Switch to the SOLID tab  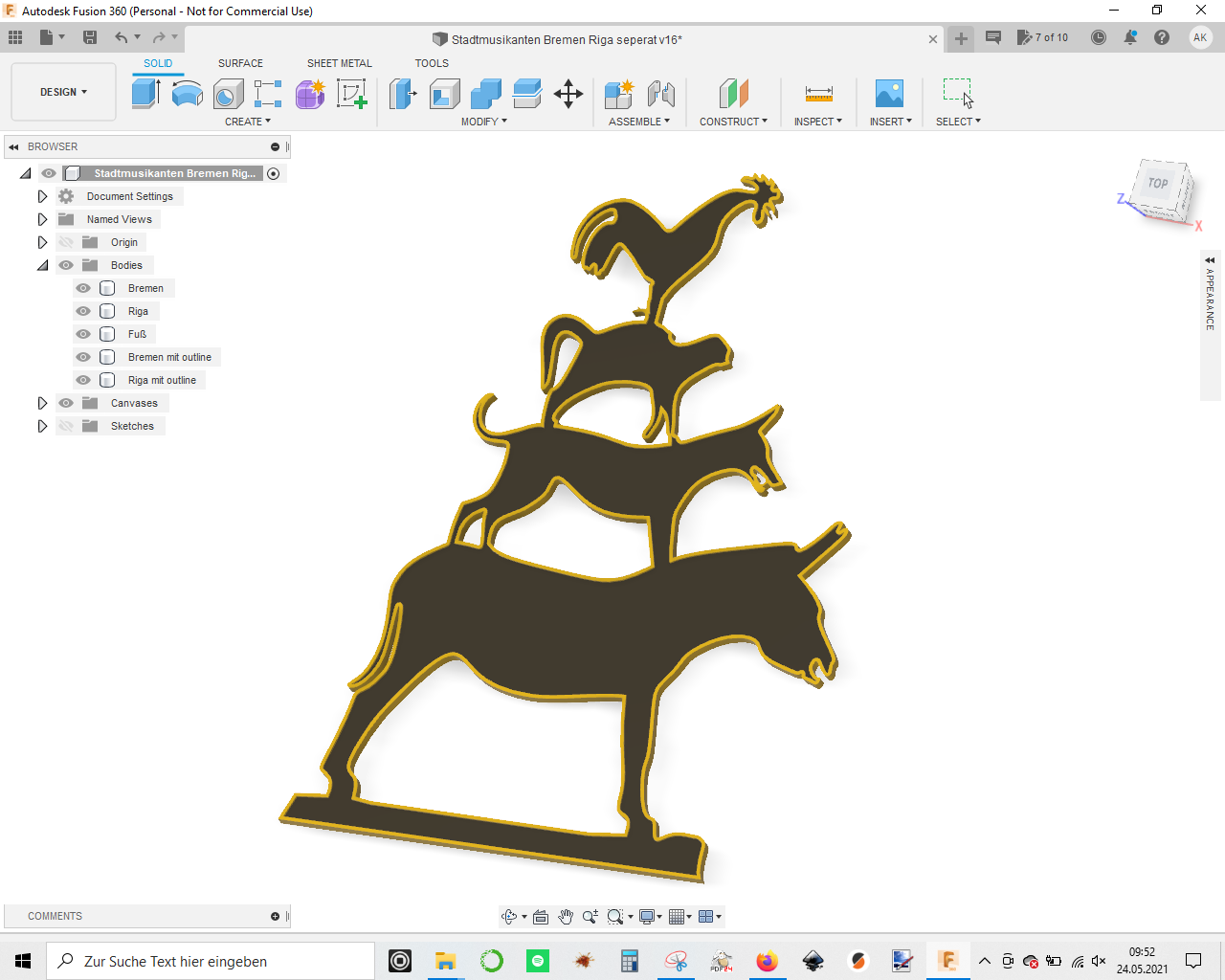pos(158,63)
